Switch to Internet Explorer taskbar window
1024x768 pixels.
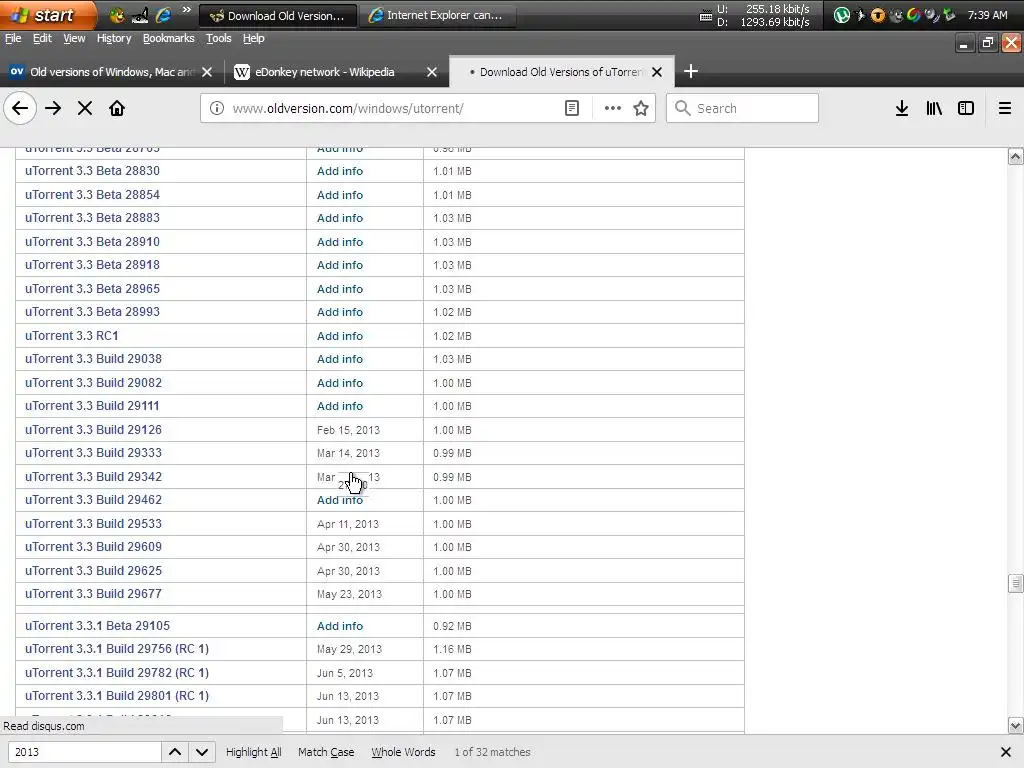[x=440, y=15]
